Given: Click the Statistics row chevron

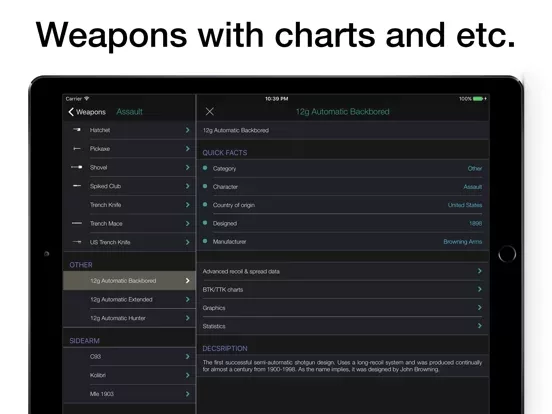Looking at the screenshot, I should tap(479, 326).
